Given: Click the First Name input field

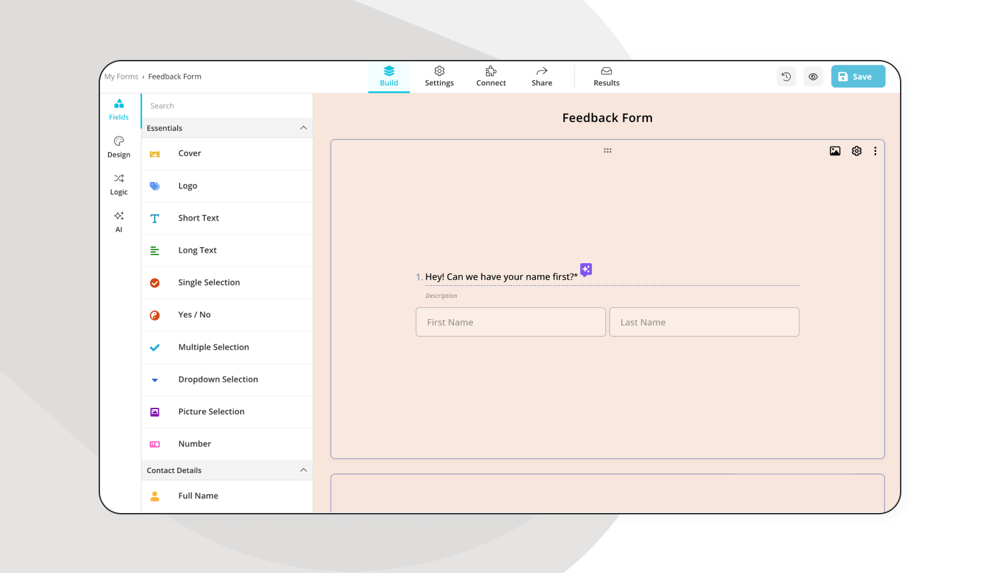Looking at the screenshot, I should (510, 322).
